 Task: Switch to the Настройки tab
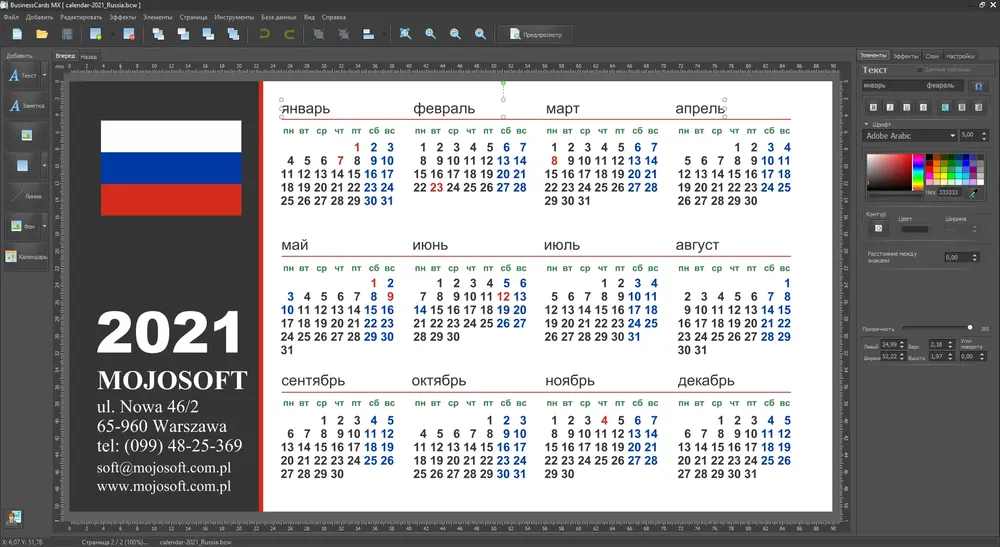pyautogui.click(x=960, y=56)
